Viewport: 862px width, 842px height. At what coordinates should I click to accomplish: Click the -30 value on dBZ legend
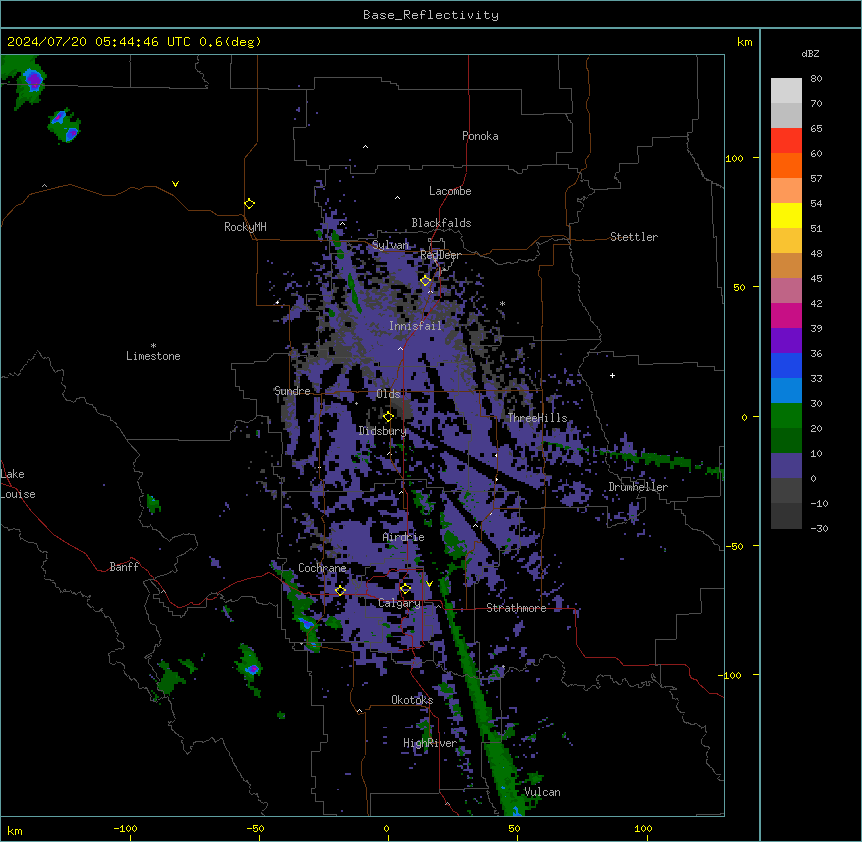819,528
